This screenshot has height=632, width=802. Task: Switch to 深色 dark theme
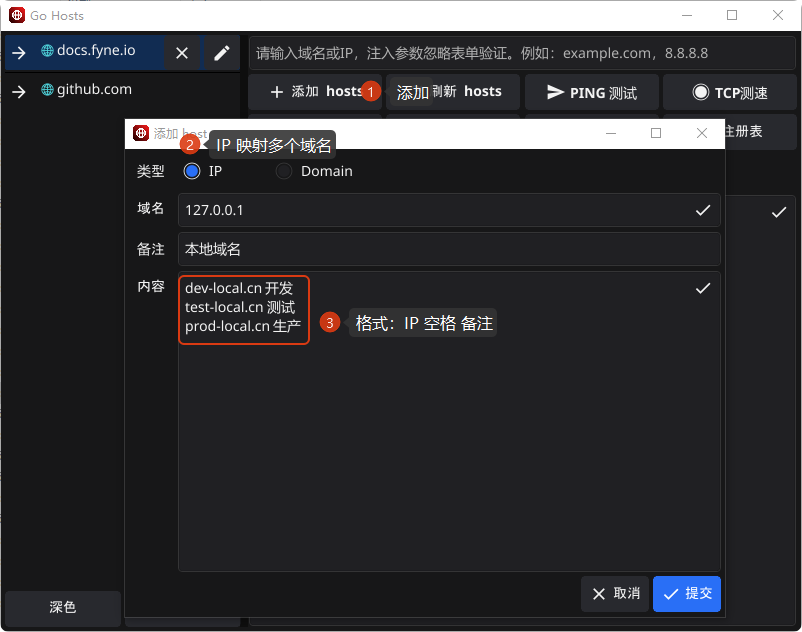click(62, 608)
